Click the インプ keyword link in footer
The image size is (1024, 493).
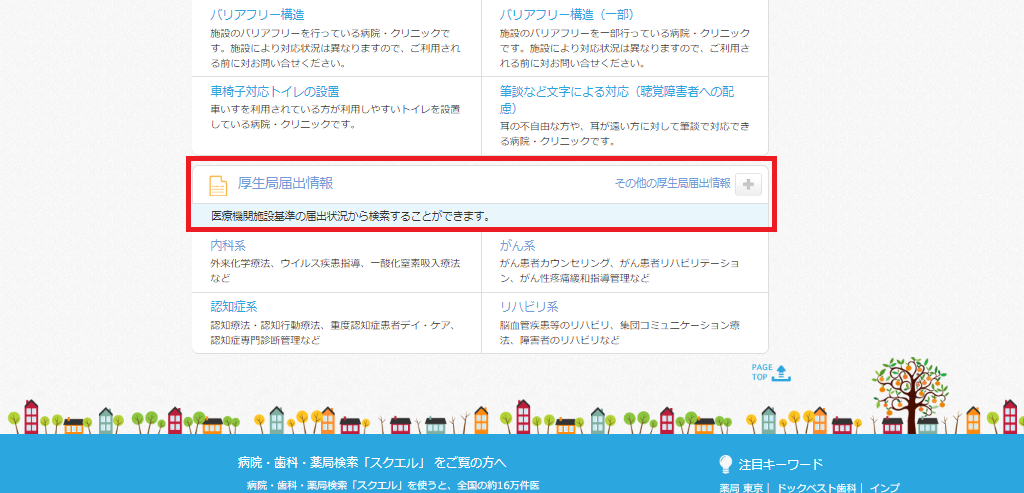coord(884,488)
